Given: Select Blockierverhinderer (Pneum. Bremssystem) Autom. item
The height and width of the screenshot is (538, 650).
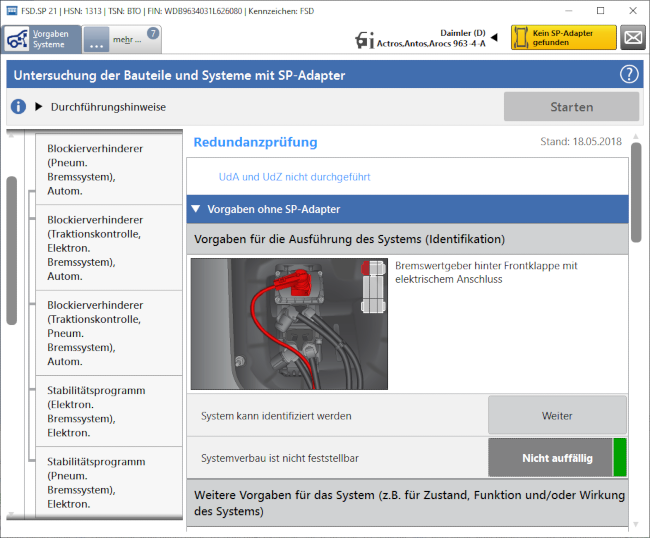Looking at the screenshot, I should [96, 170].
